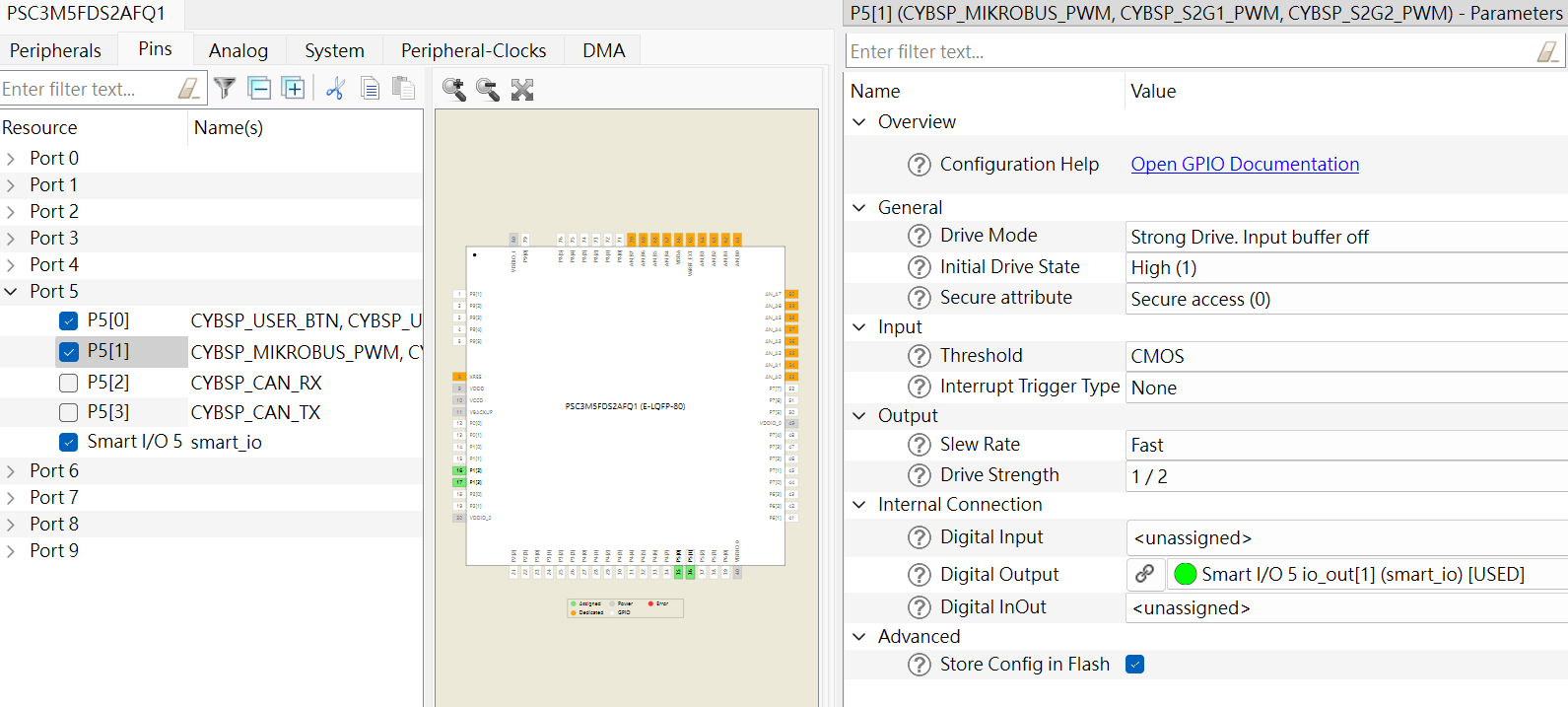The image size is (1568, 707).
Task: Click the Help icon next to Slew Rate
Action: coord(919,446)
